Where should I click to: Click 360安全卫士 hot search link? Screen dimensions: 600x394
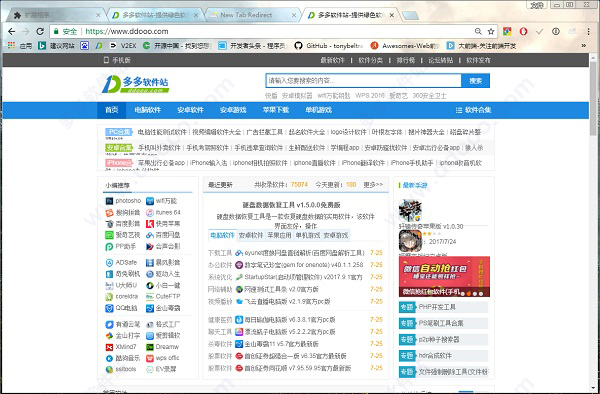430,95
